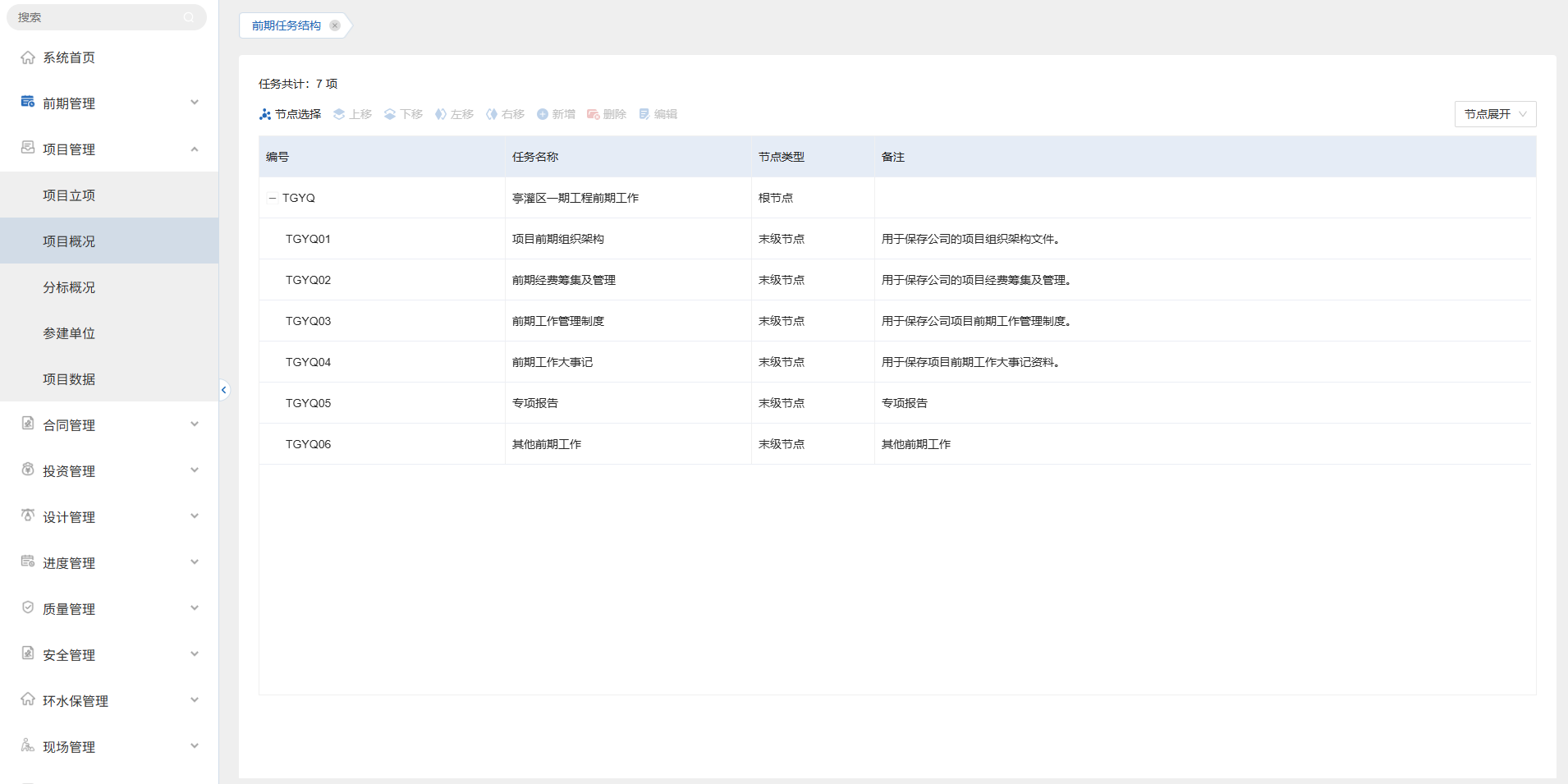
Task: Click the search magnifier icon
Action: pyautogui.click(x=189, y=17)
